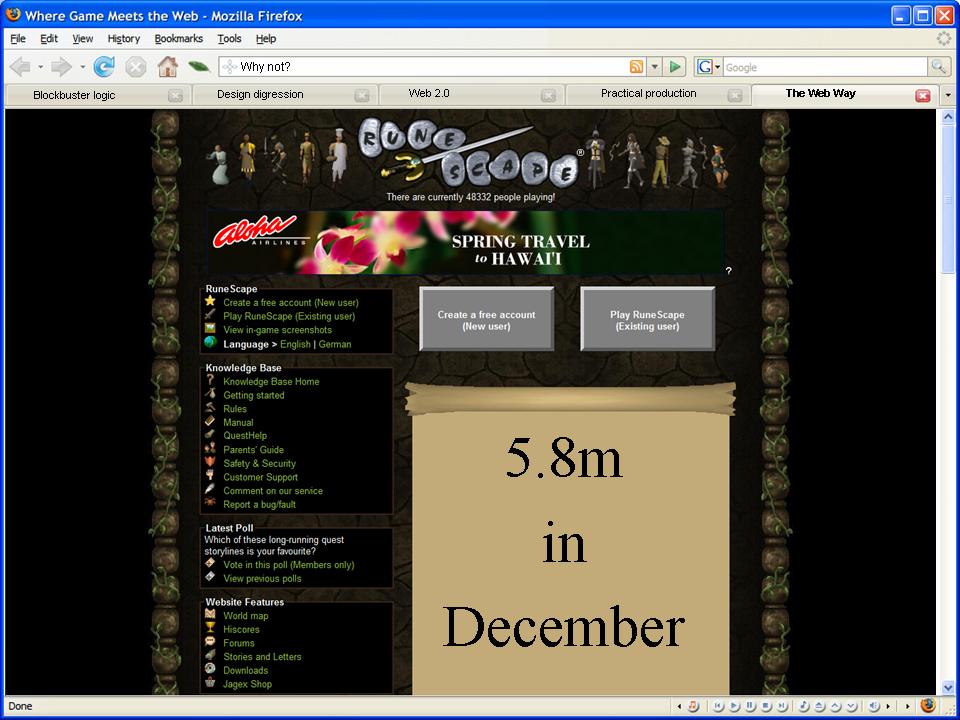
Task: Open the History menu
Action: [124, 39]
